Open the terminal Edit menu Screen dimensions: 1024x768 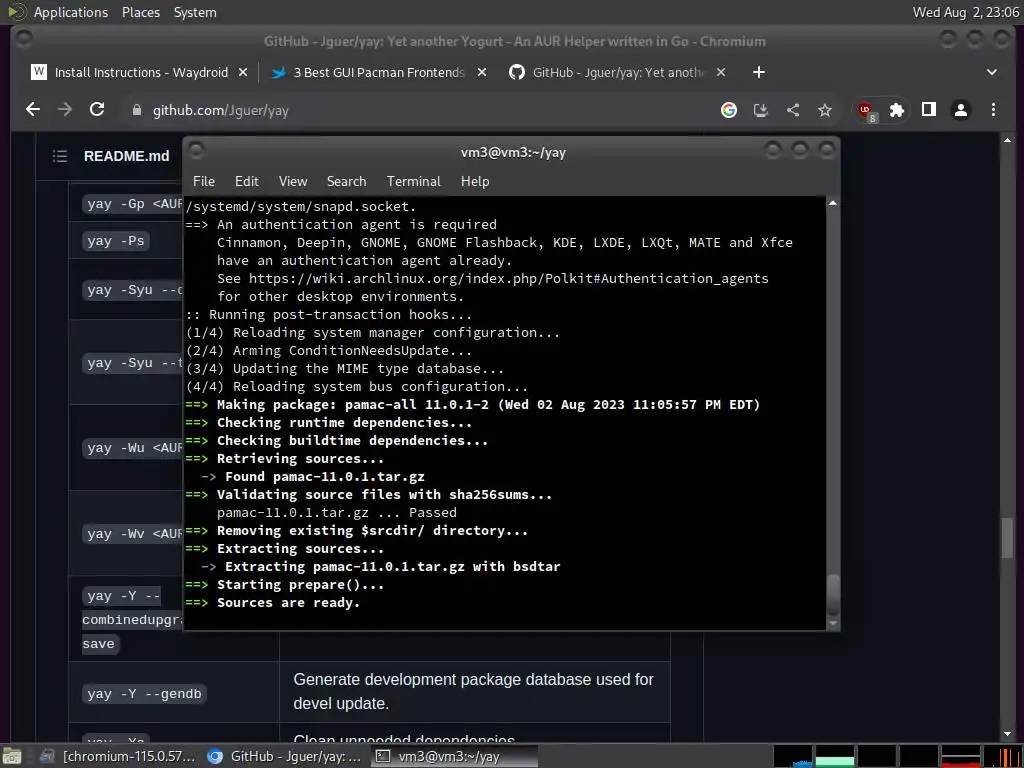247,182
